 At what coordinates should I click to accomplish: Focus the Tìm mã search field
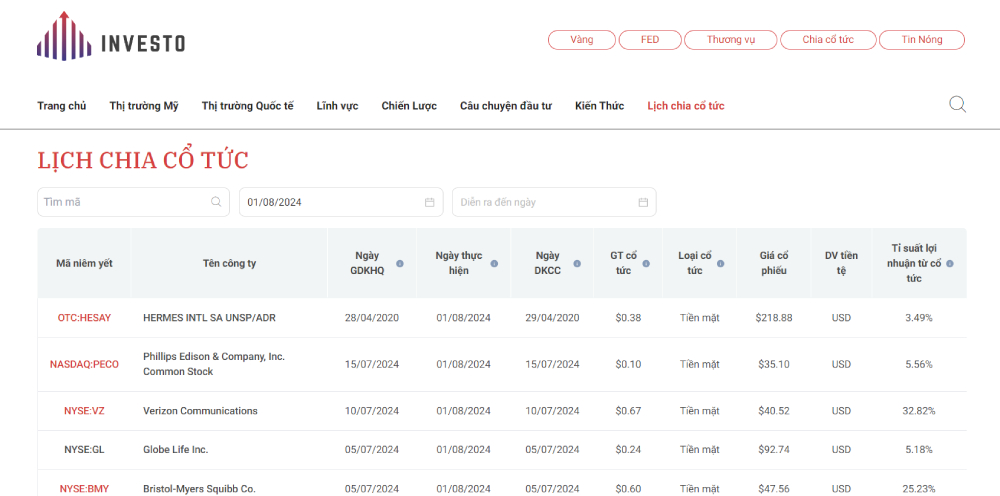click(x=133, y=202)
